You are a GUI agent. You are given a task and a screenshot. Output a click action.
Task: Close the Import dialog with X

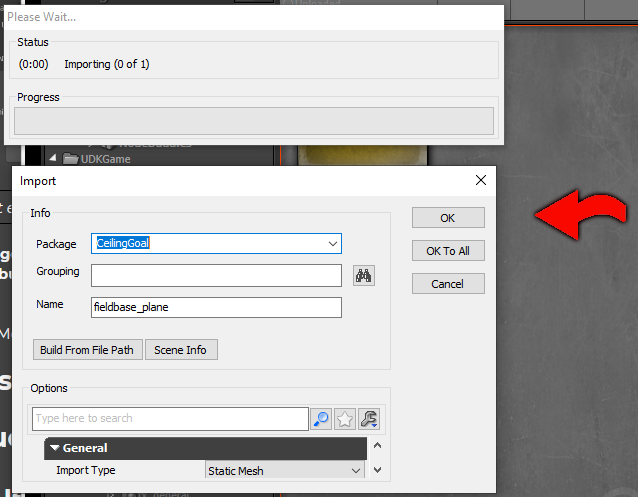point(481,180)
